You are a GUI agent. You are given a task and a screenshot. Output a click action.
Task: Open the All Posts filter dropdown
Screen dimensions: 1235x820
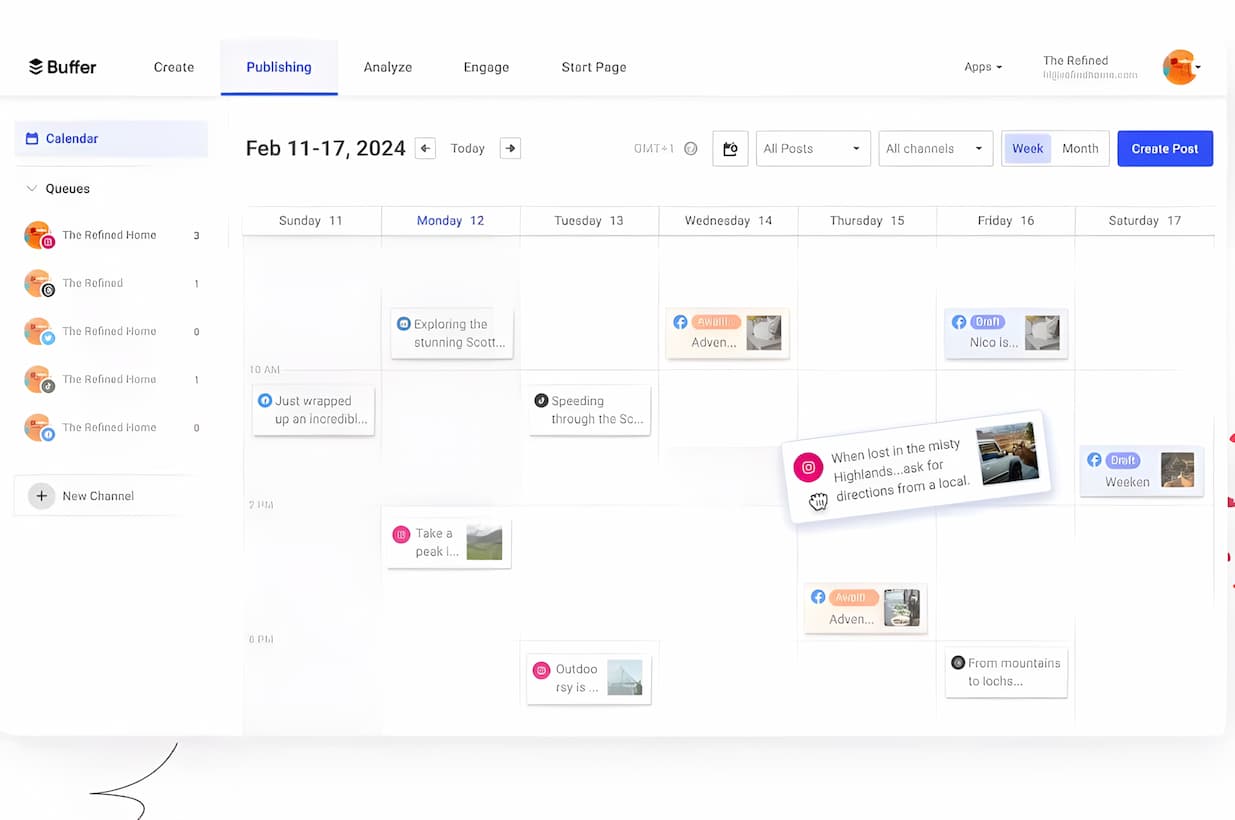(812, 149)
